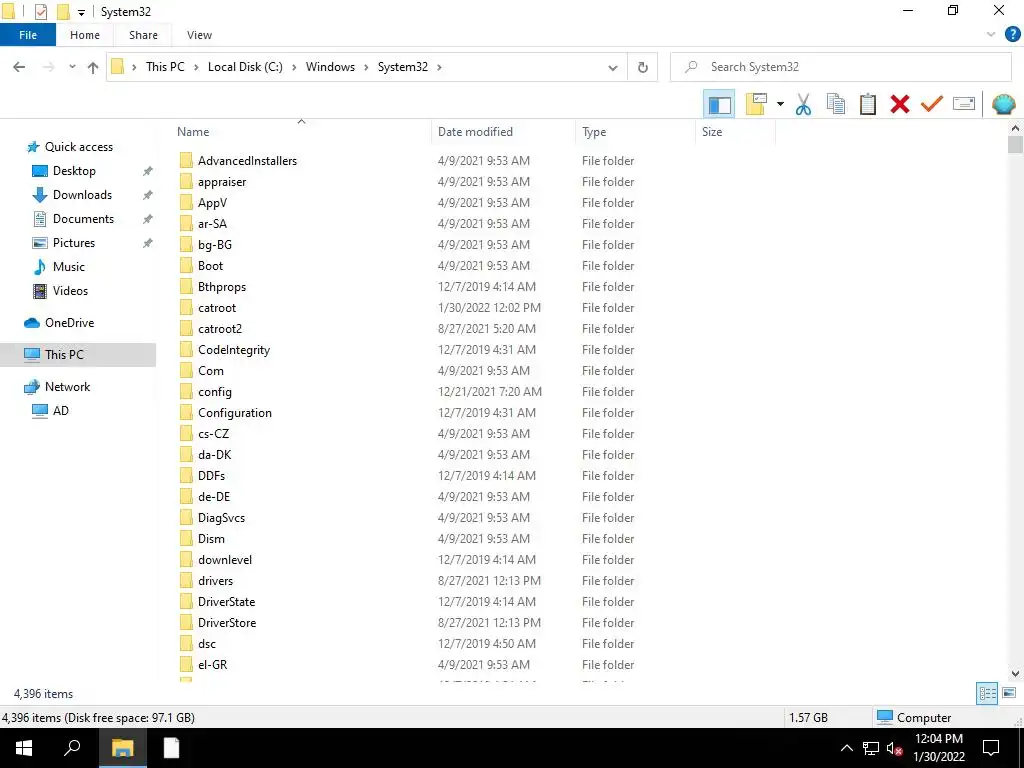
Task: Click the vertical scrollbar down arrow
Action: (x=1015, y=673)
